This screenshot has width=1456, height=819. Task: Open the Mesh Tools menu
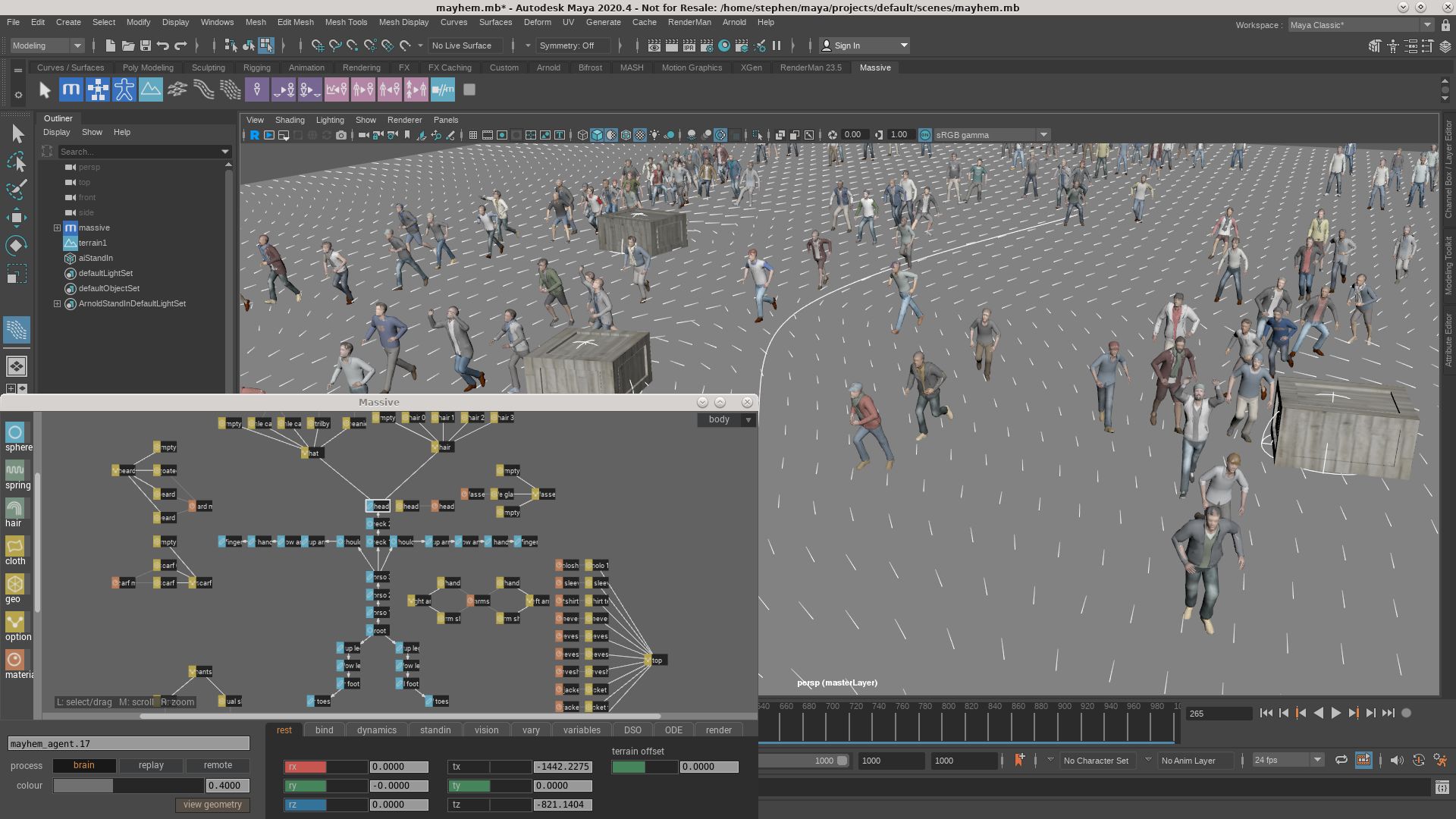click(346, 22)
